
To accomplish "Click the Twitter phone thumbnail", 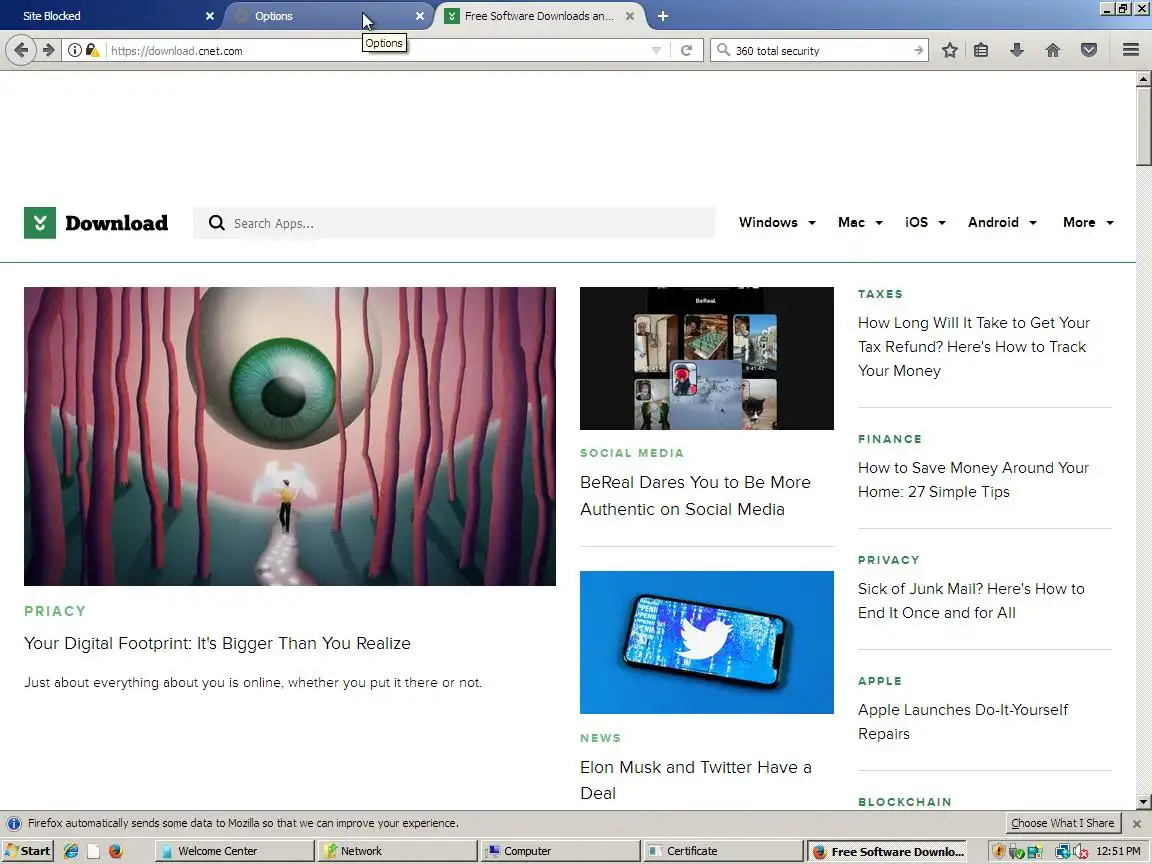I will (x=706, y=641).
